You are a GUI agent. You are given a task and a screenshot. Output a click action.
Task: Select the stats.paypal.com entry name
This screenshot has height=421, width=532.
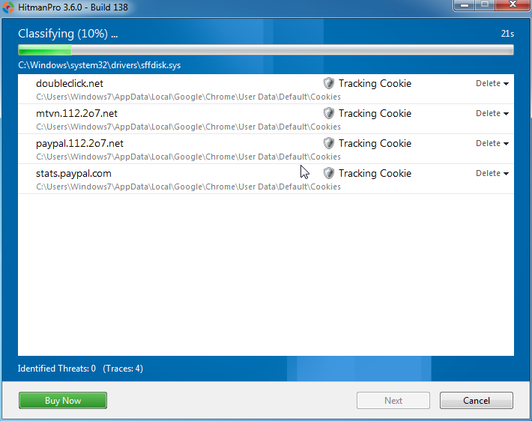click(74, 173)
